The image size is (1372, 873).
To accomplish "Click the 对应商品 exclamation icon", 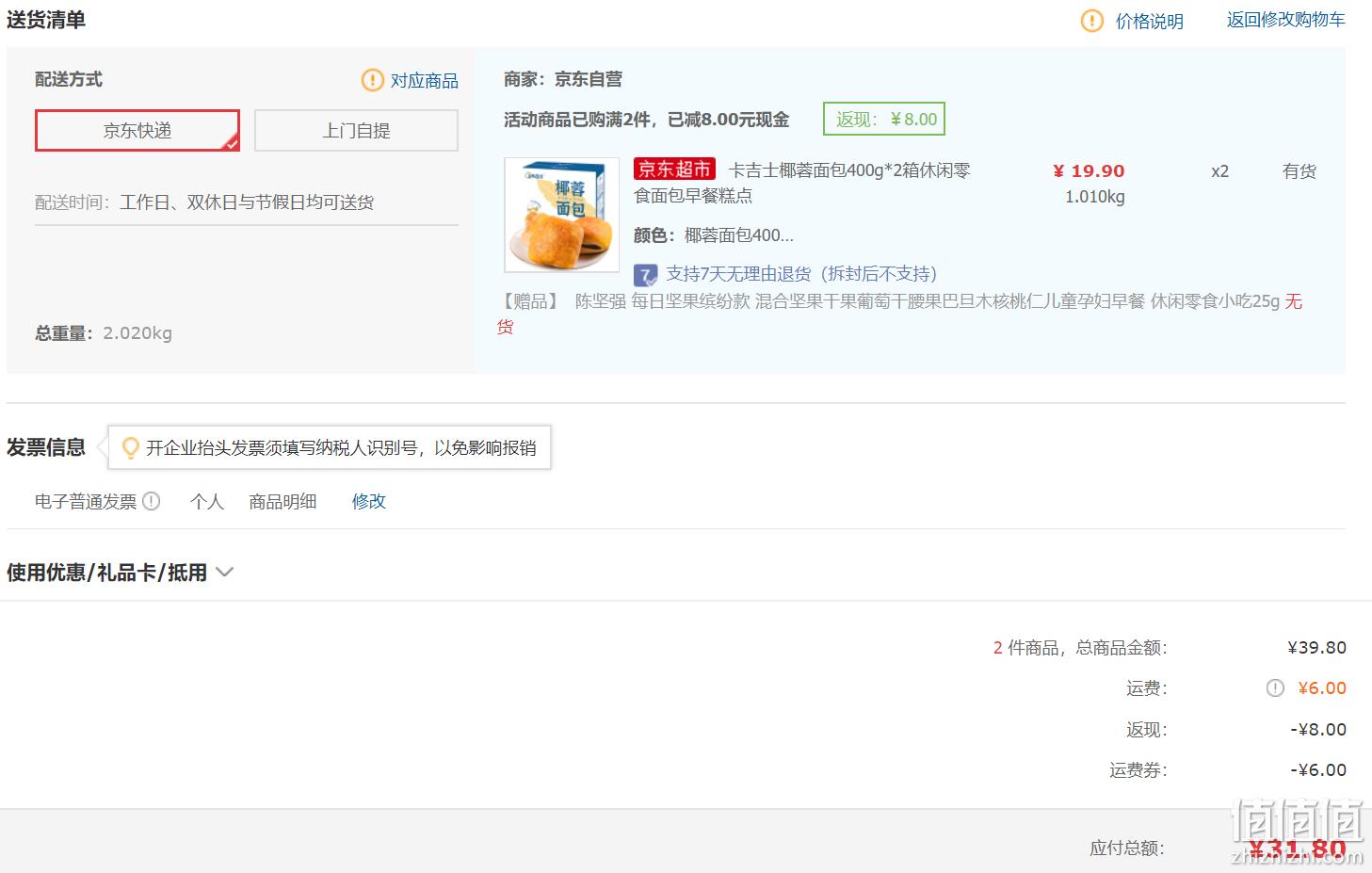I will (x=373, y=80).
